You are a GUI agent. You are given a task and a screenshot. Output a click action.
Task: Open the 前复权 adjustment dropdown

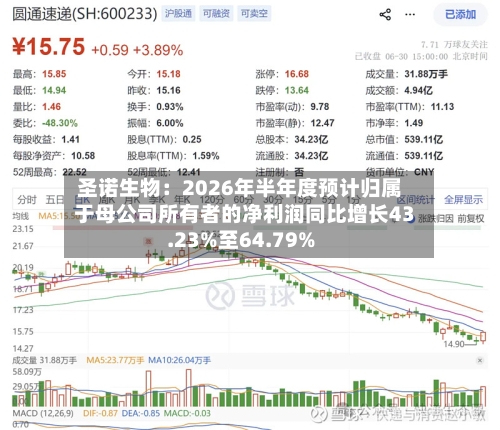pos(471,219)
